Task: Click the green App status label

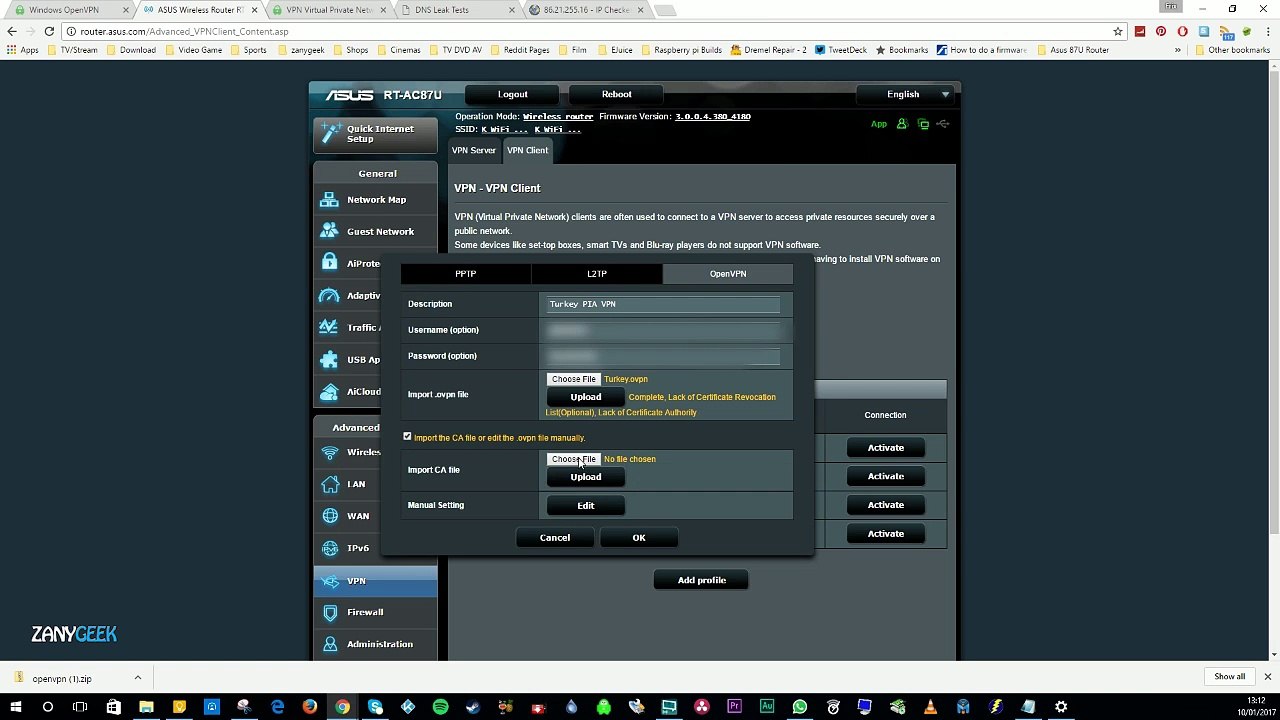Action: [x=879, y=124]
